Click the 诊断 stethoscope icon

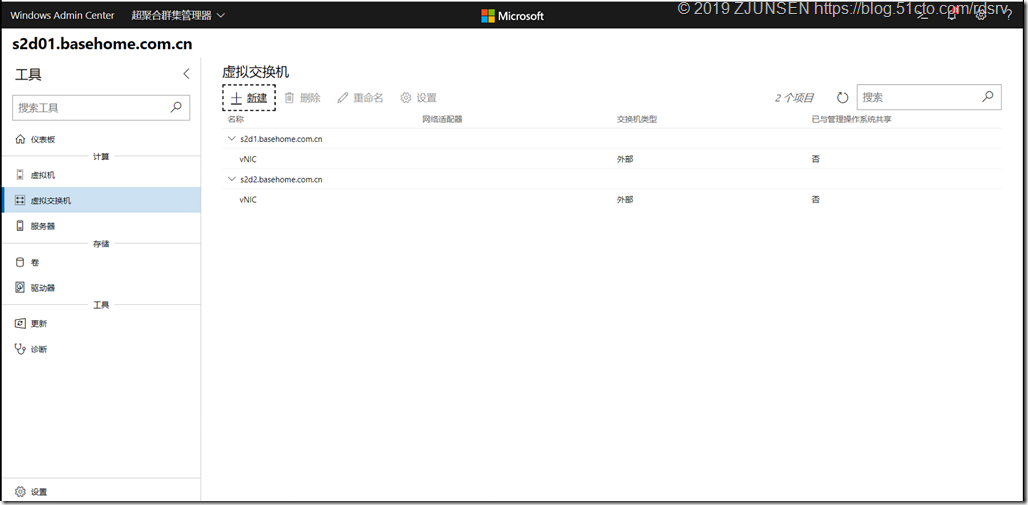pyautogui.click(x=20, y=349)
